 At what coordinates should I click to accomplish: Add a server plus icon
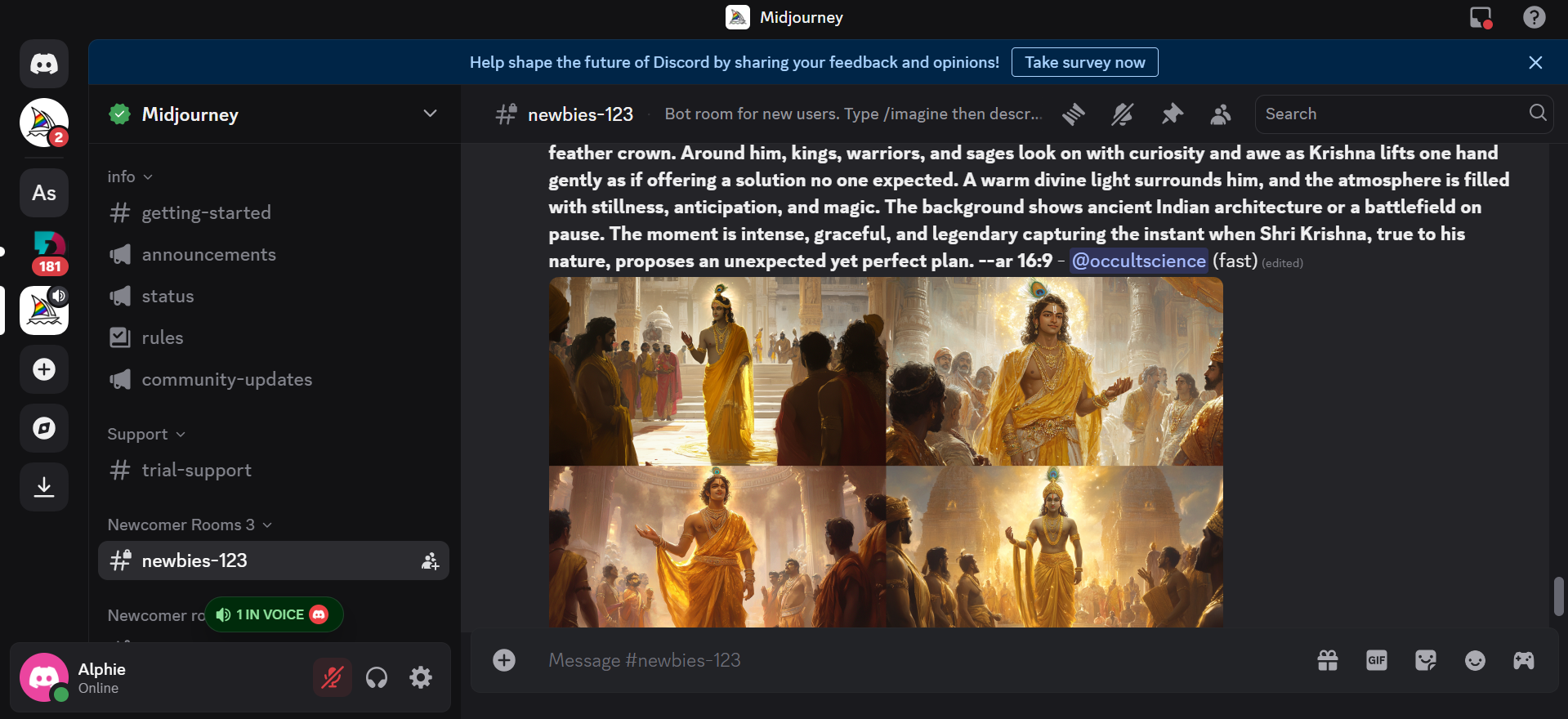tap(44, 369)
